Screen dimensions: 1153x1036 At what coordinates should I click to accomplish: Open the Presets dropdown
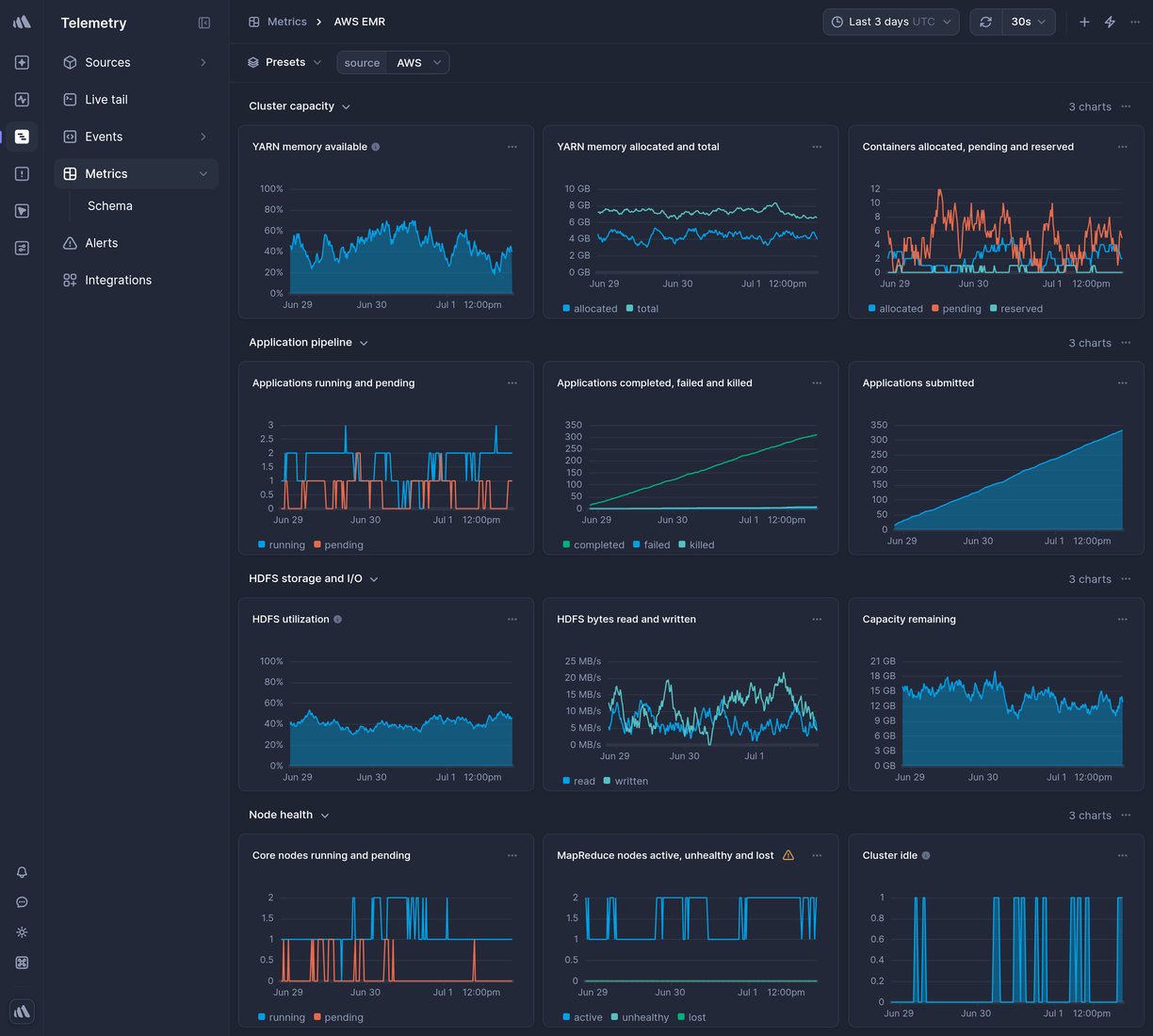[x=284, y=62]
